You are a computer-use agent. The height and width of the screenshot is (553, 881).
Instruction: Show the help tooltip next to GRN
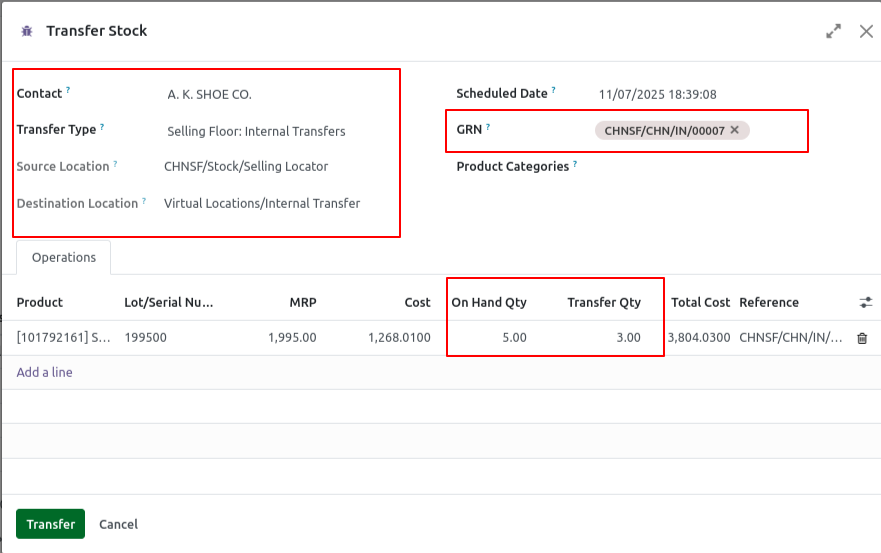click(488, 127)
